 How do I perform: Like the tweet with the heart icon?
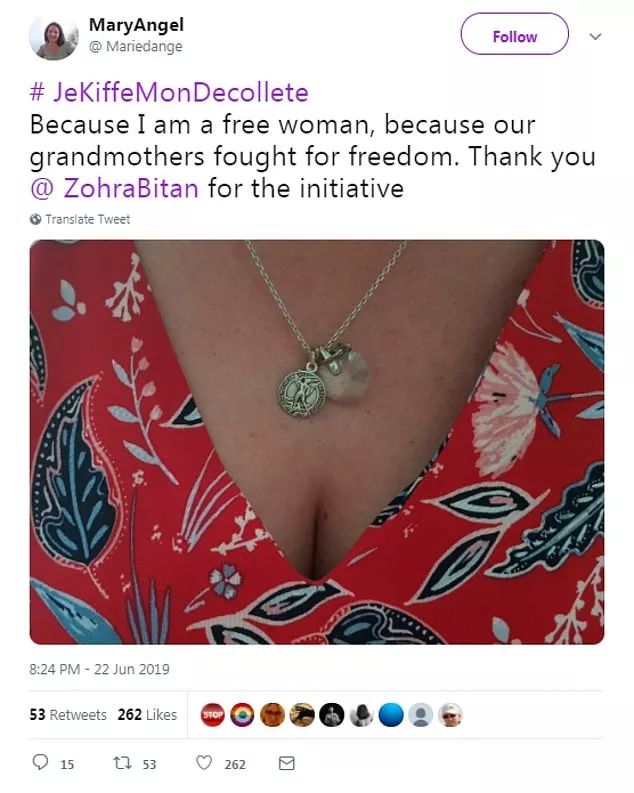point(204,763)
